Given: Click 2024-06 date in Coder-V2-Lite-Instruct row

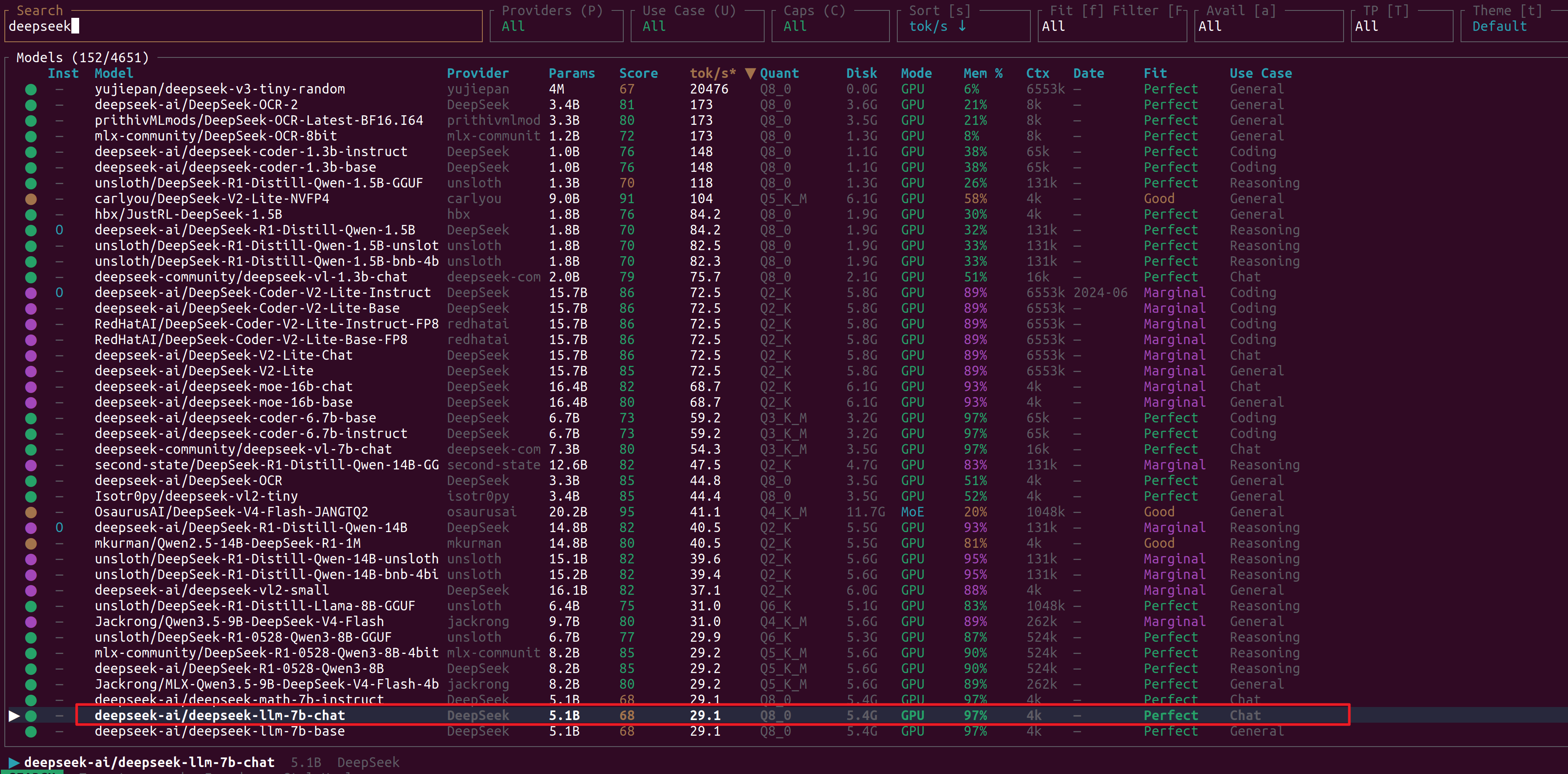Looking at the screenshot, I should click(1100, 293).
